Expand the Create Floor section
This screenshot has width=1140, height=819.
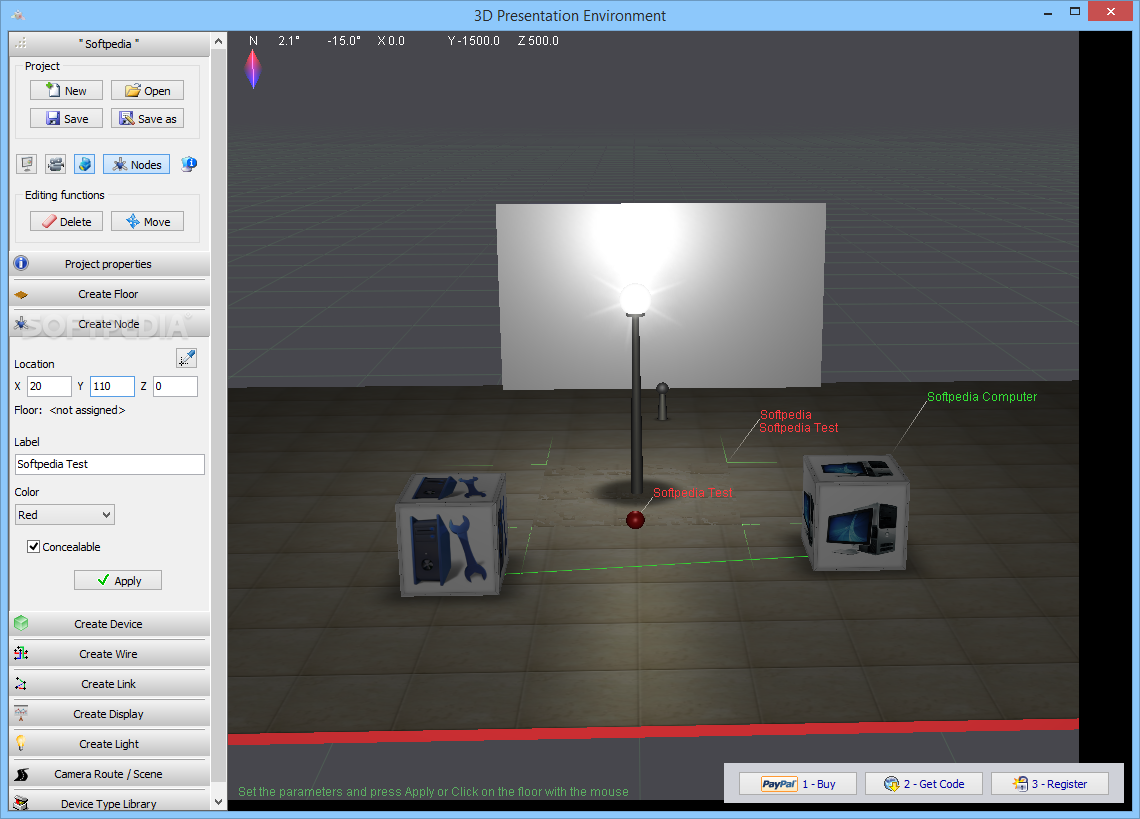[x=109, y=294]
